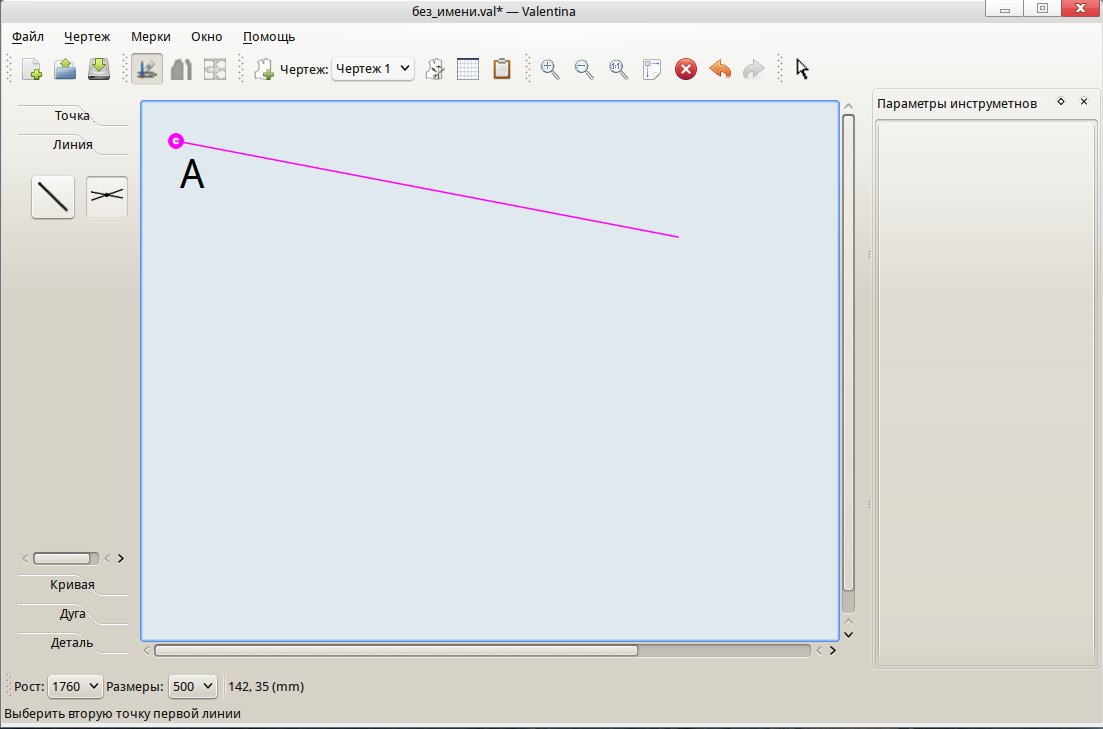
Task: Create a new pattern file
Action: pyautogui.click(x=32, y=69)
